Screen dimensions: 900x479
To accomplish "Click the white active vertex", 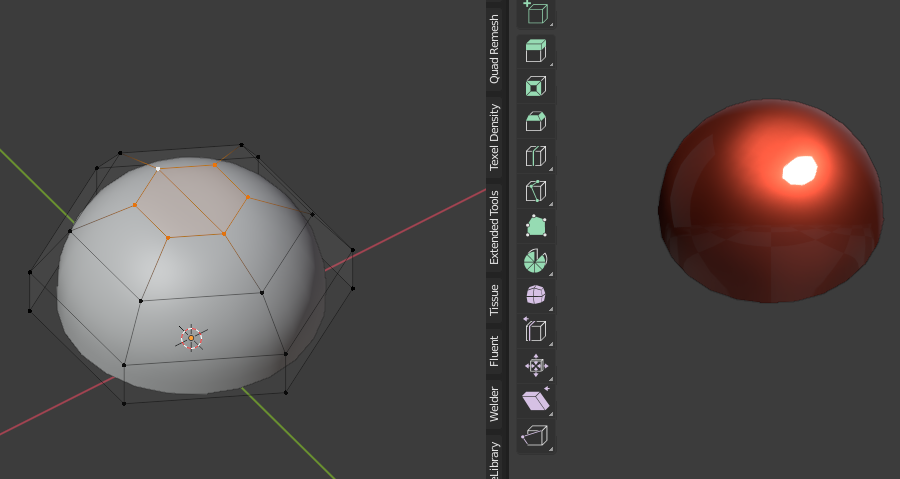I will coord(158,169).
